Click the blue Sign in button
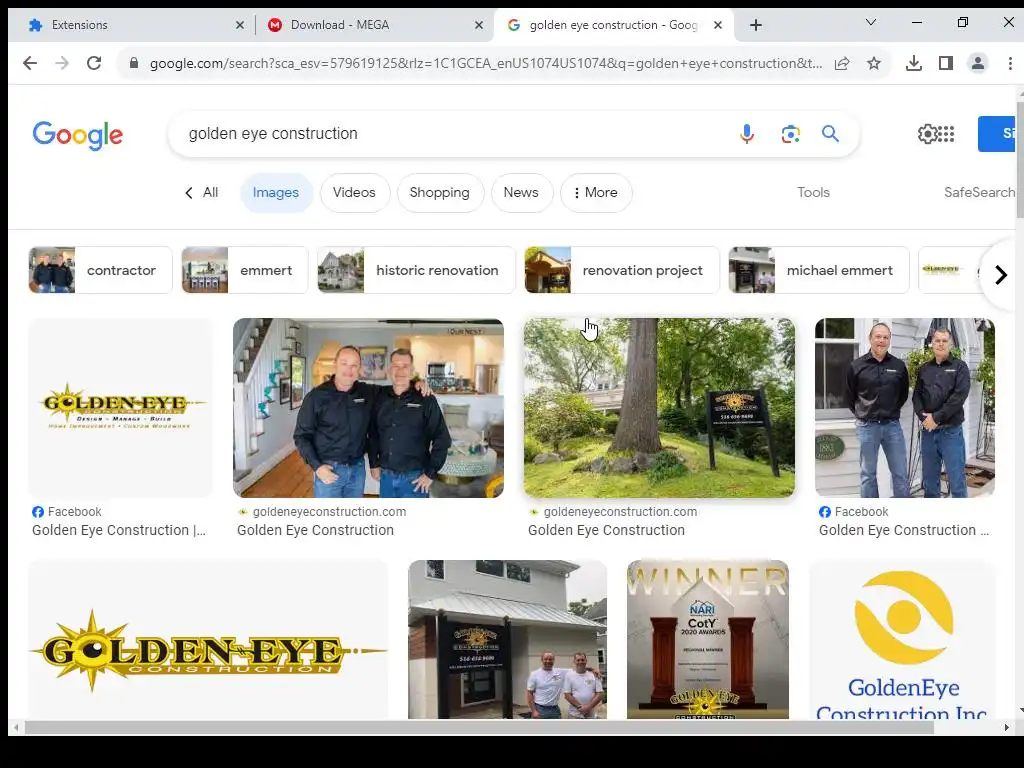This screenshot has height=768, width=1024. [997, 134]
